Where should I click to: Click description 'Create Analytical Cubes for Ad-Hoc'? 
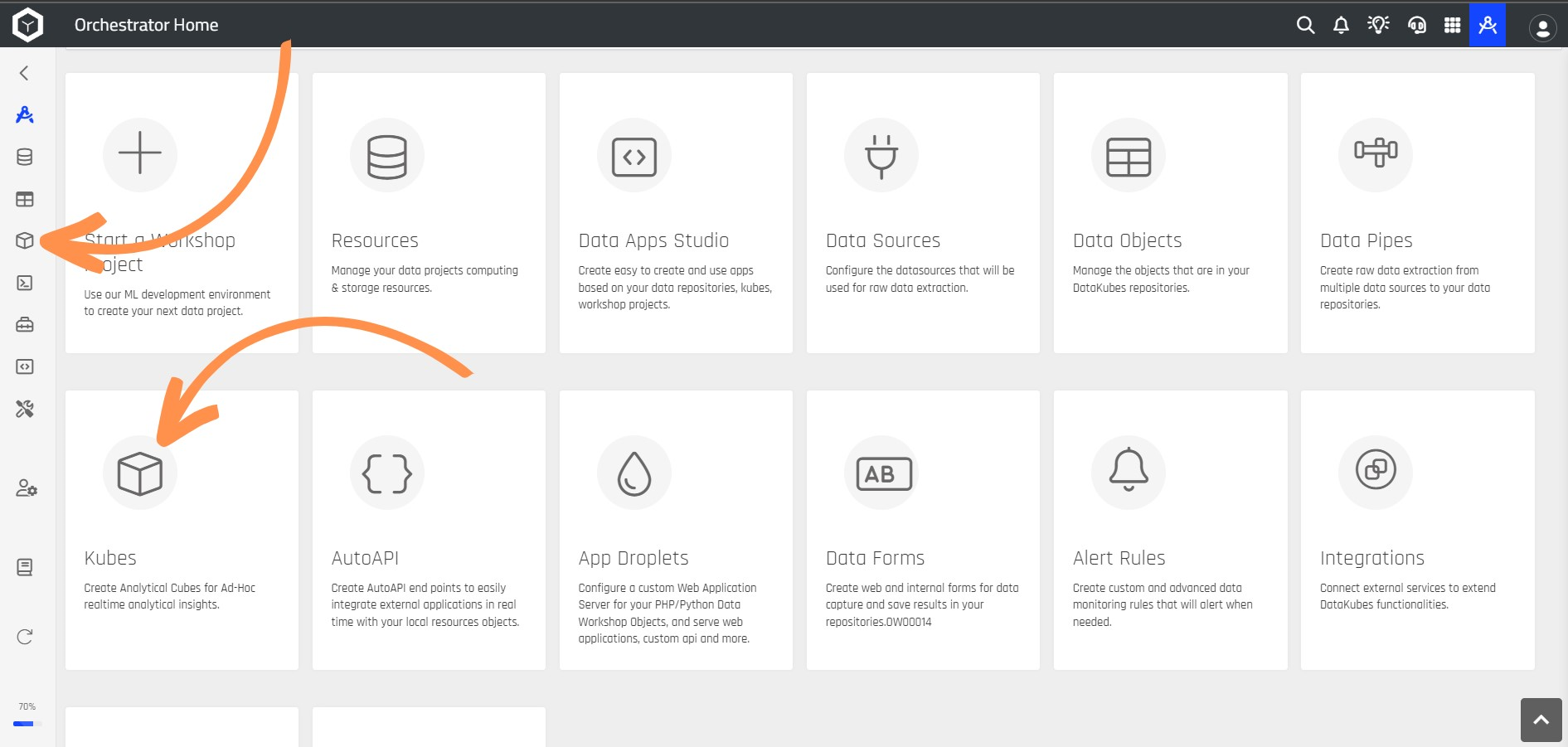click(169, 588)
